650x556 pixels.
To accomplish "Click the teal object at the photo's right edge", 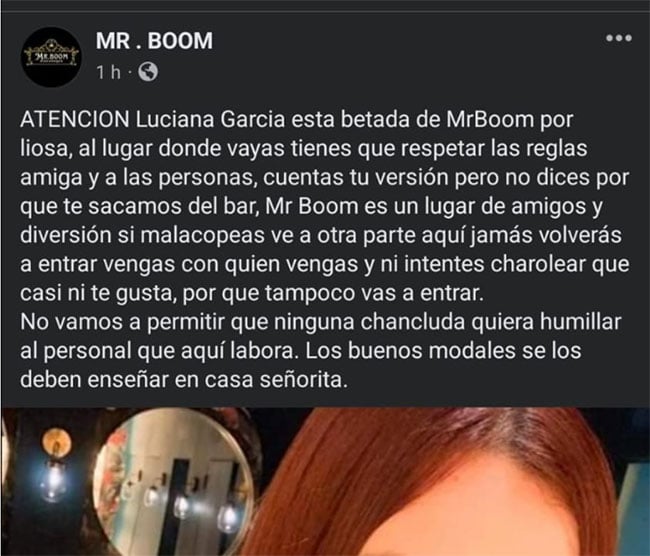I will coord(636,514).
